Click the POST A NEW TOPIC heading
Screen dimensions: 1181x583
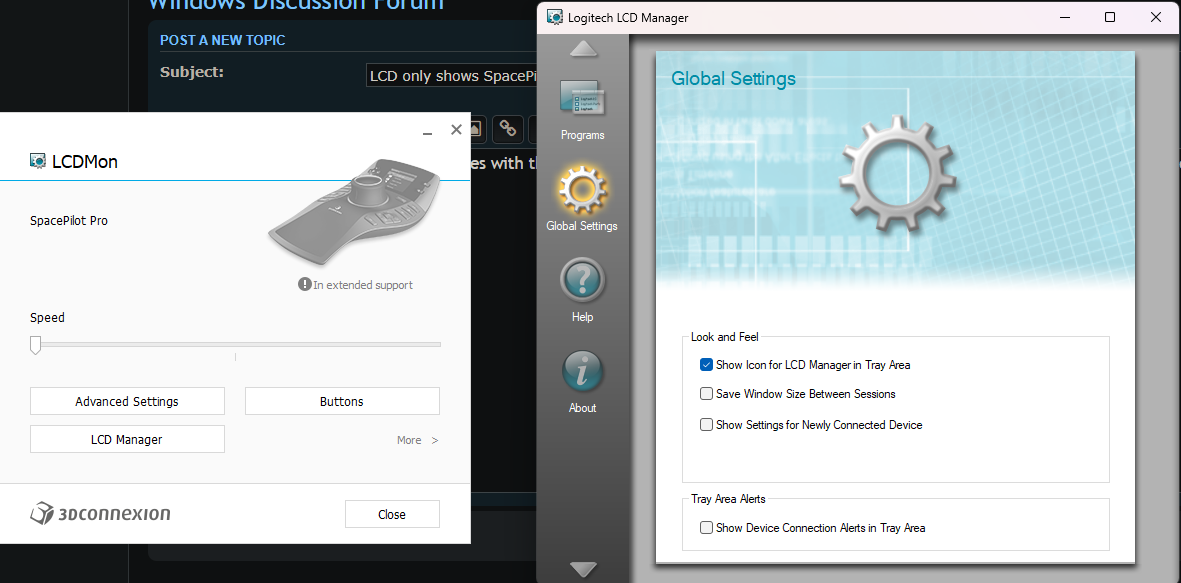(x=223, y=40)
